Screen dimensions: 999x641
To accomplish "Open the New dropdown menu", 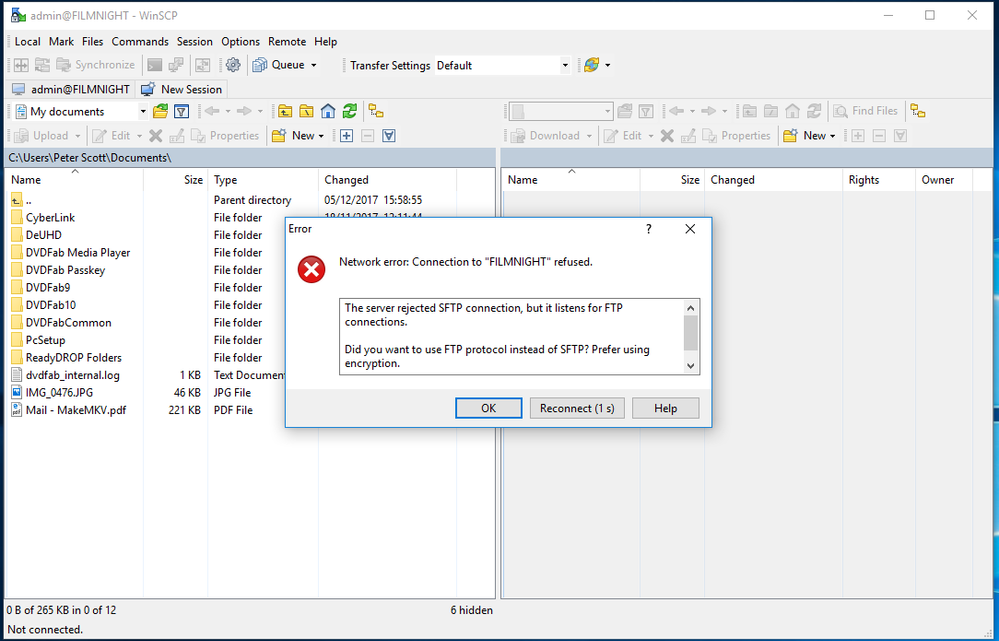I will tap(300, 135).
